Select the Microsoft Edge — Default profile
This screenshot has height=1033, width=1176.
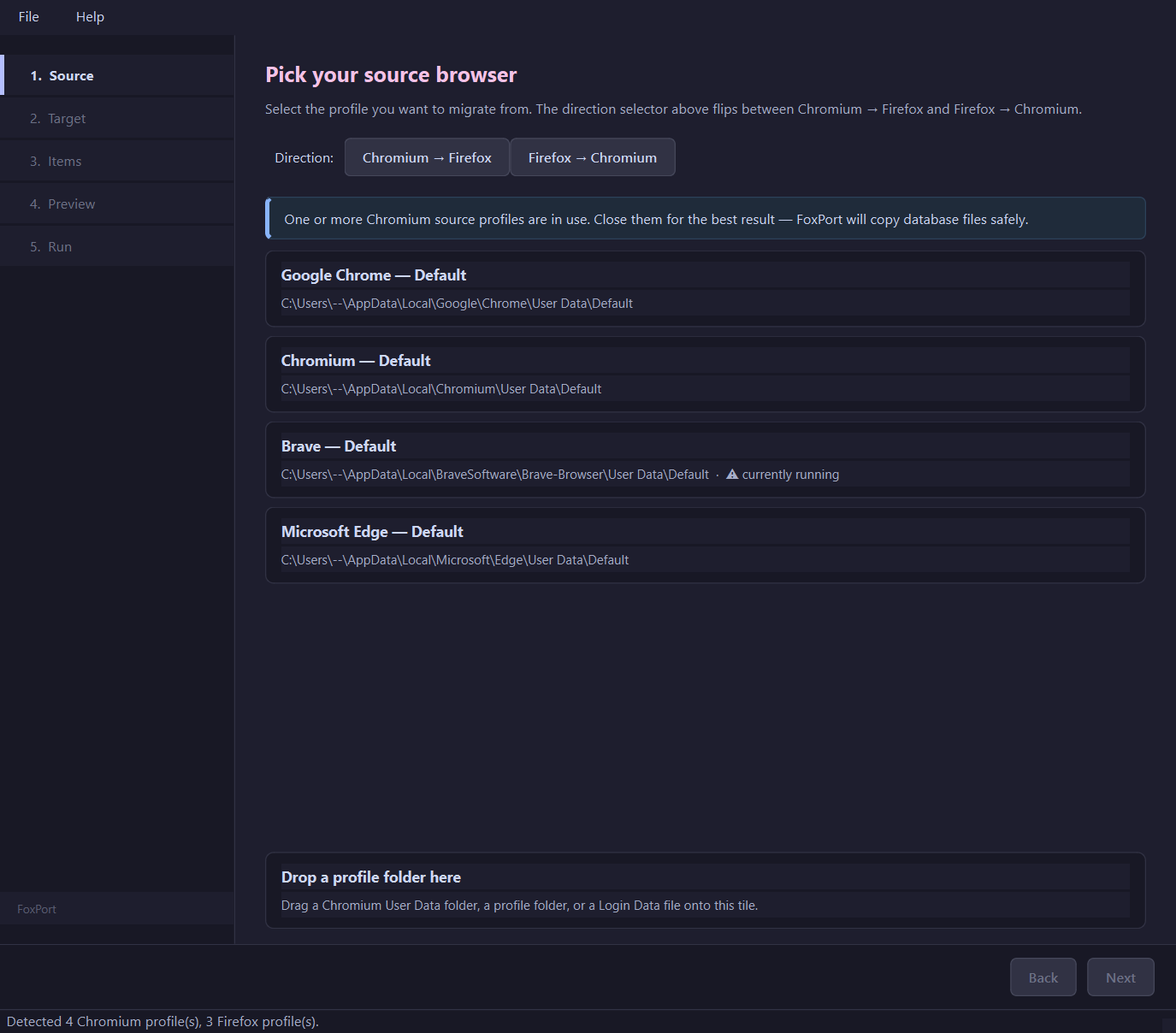coord(706,546)
